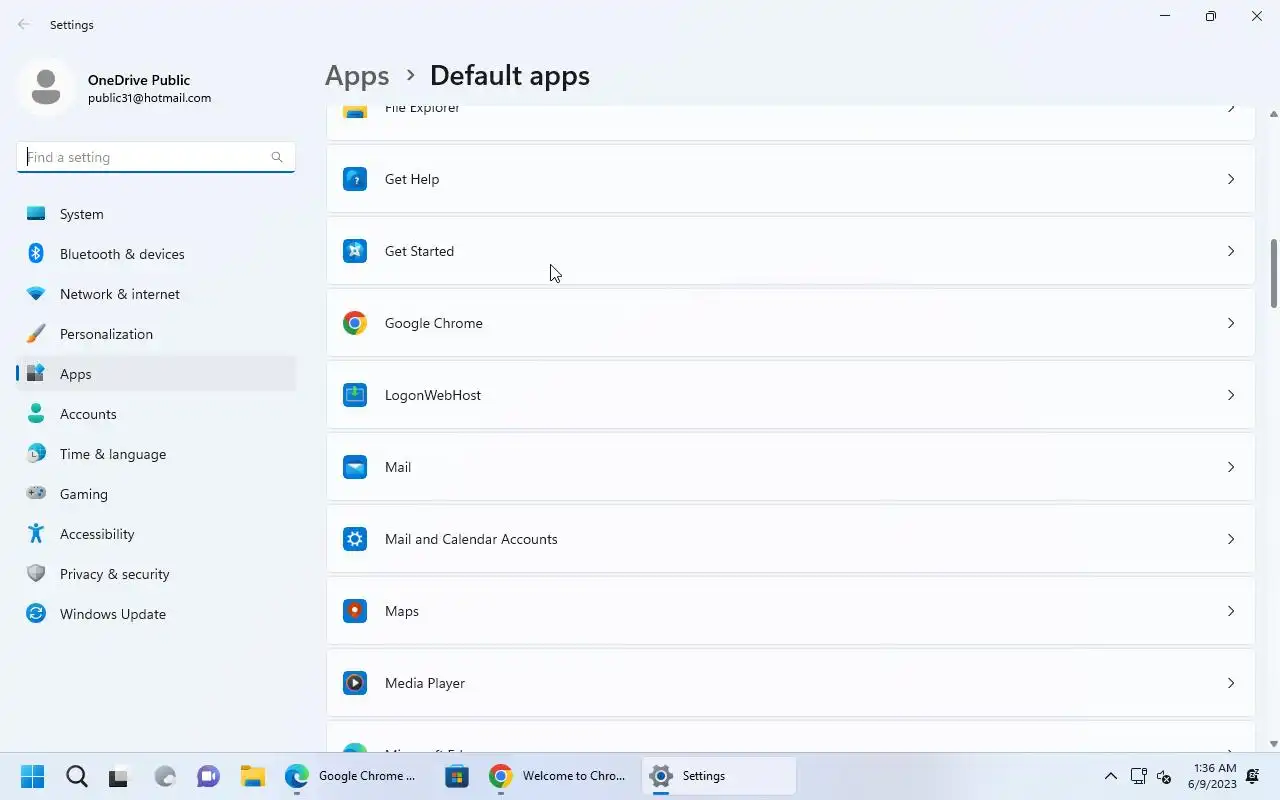Click the vertical scrollbar thumb
This screenshot has height=800, width=1280.
click(x=1274, y=273)
